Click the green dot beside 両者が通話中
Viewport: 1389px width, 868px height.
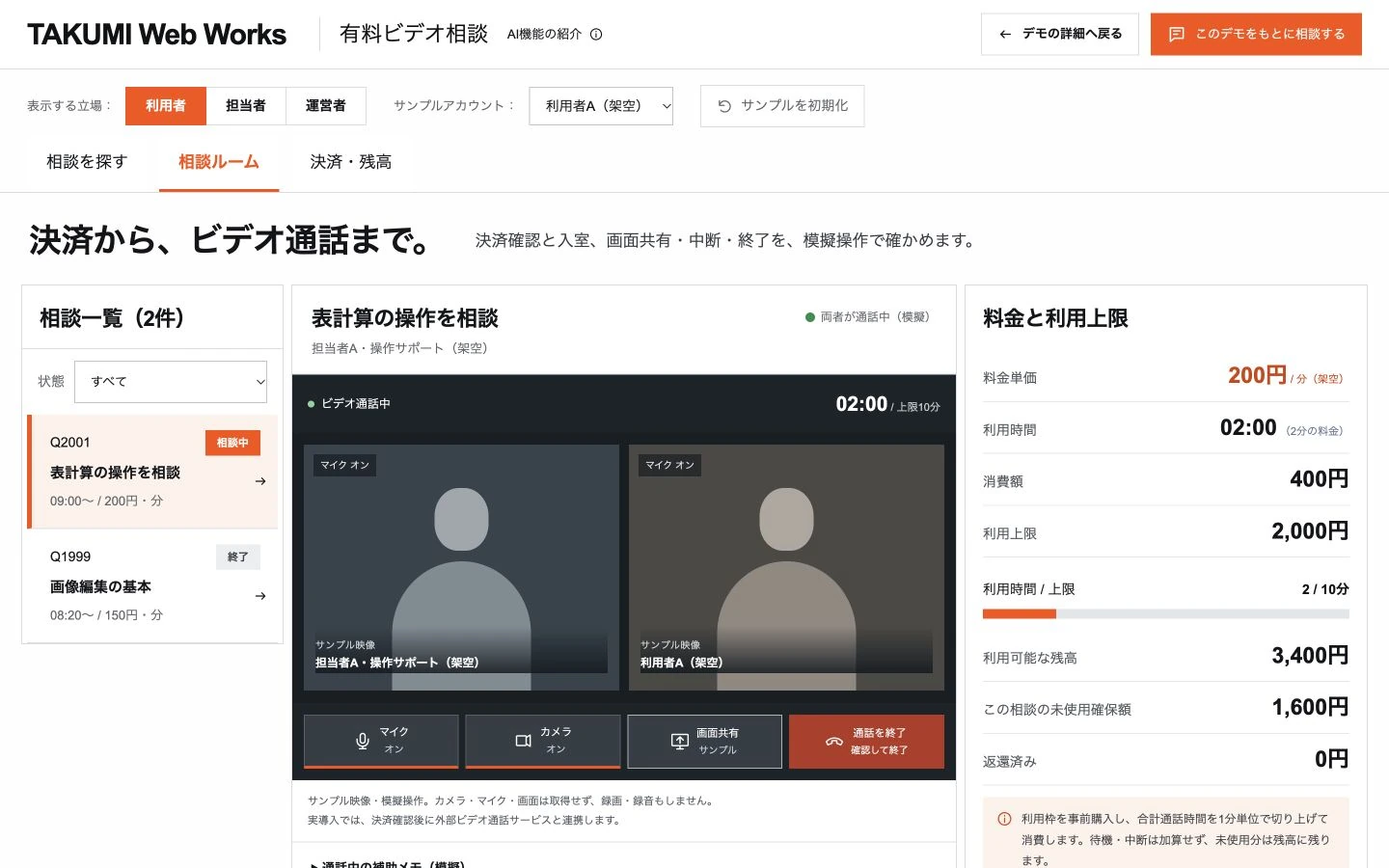point(810,317)
